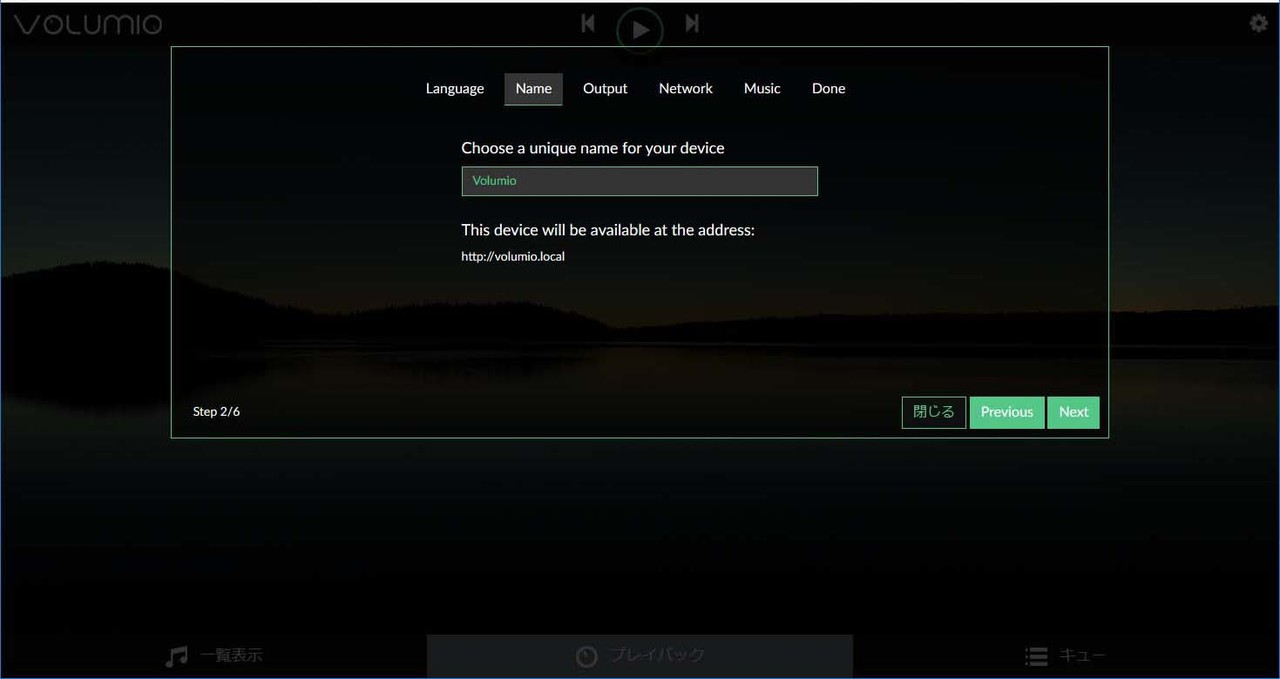Open 一覧表示 browse via music note icon
The height and width of the screenshot is (679, 1280).
[177, 656]
